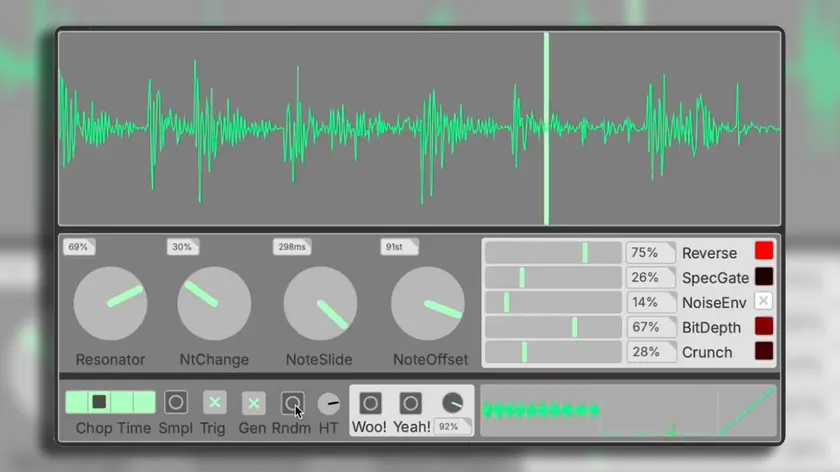
Task: Click the Crunch label
Action: [707, 353]
